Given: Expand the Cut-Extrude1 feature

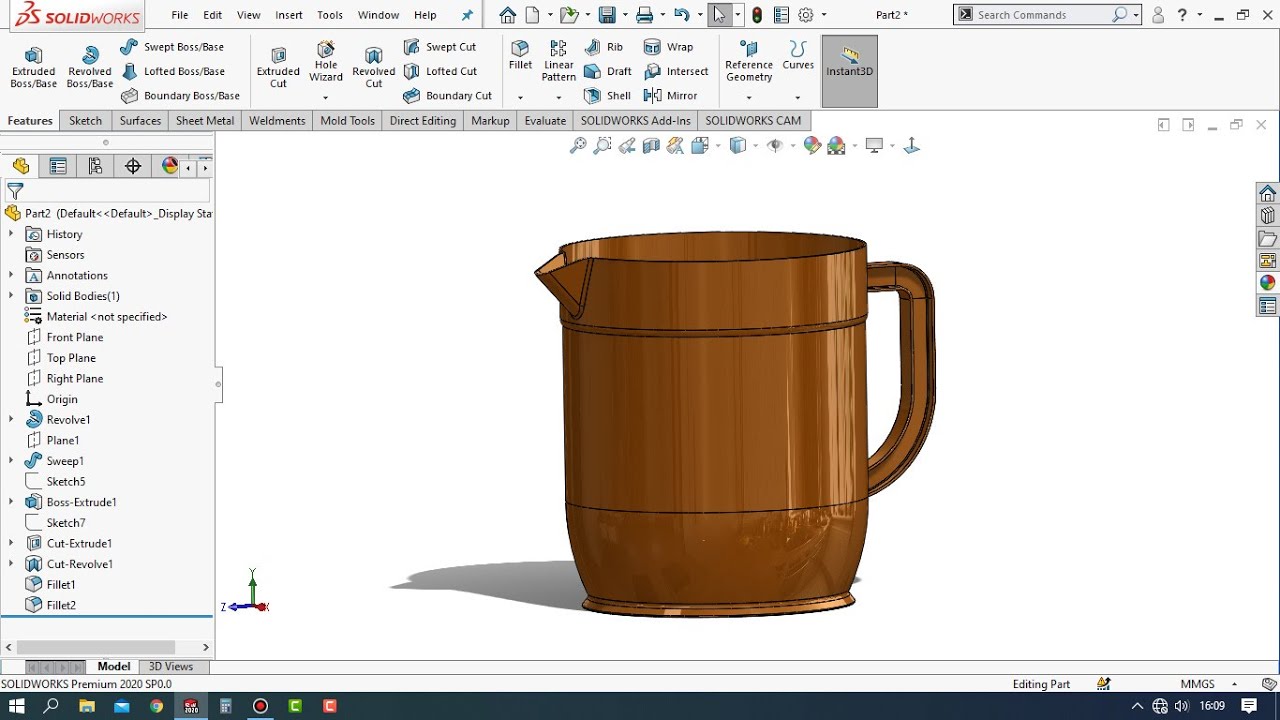Looking at the screenshot, I should [x=11, y=543].
